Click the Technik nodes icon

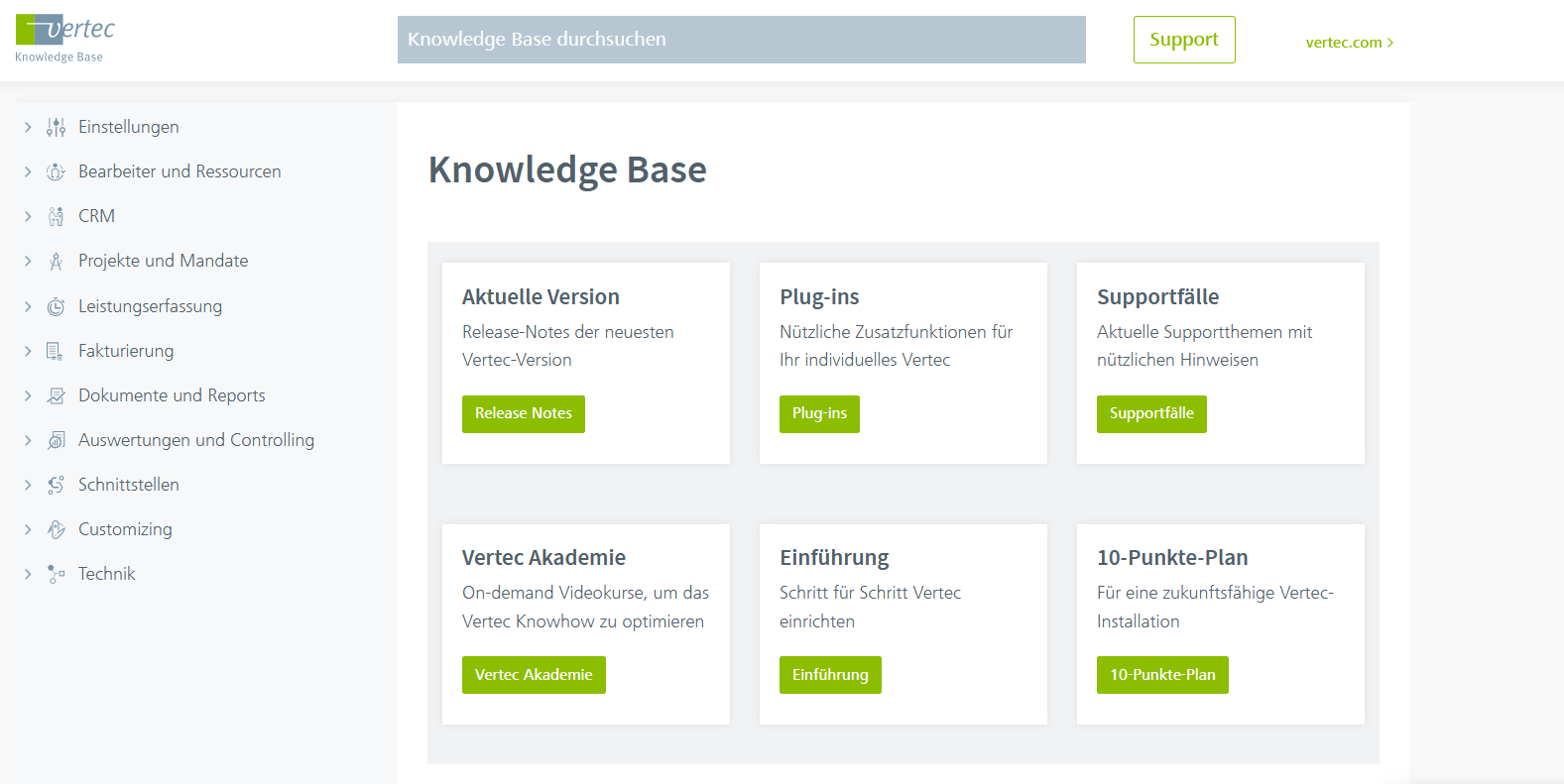click(57, 574)
